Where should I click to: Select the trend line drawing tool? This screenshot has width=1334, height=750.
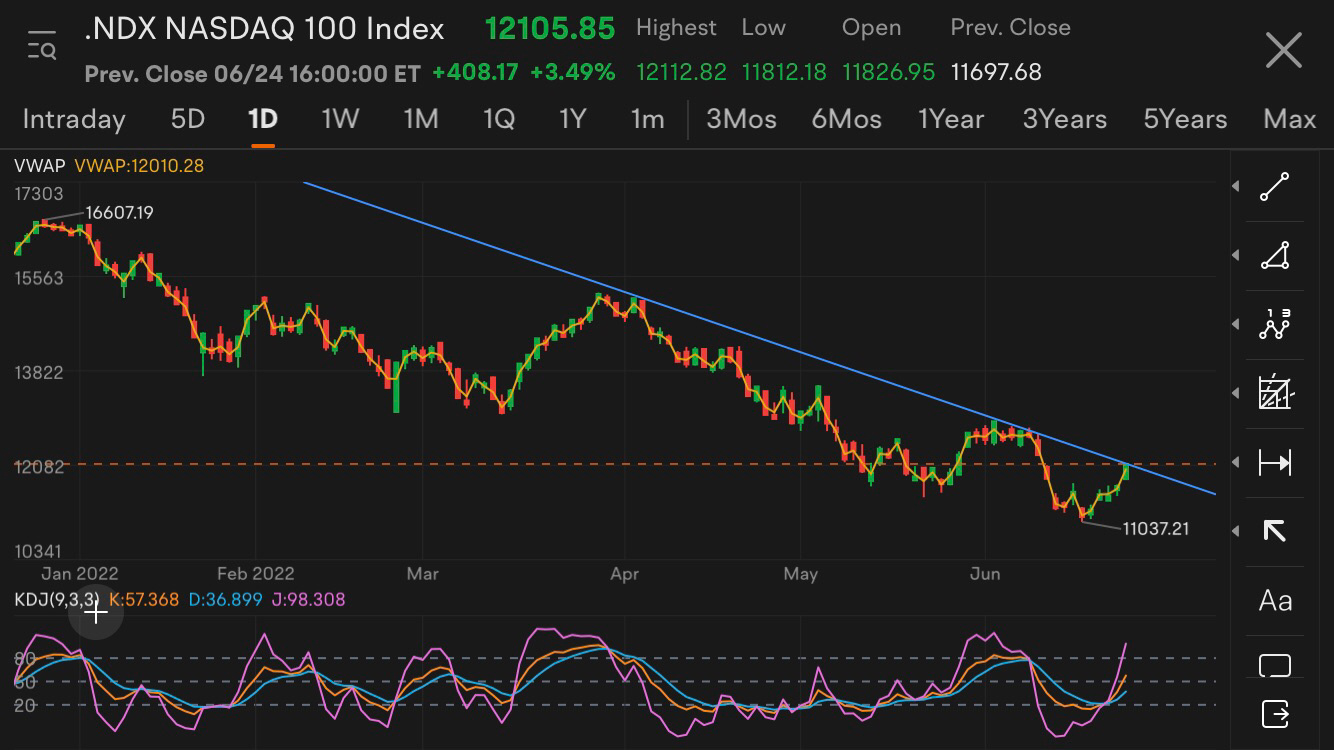coord(1275,187)
